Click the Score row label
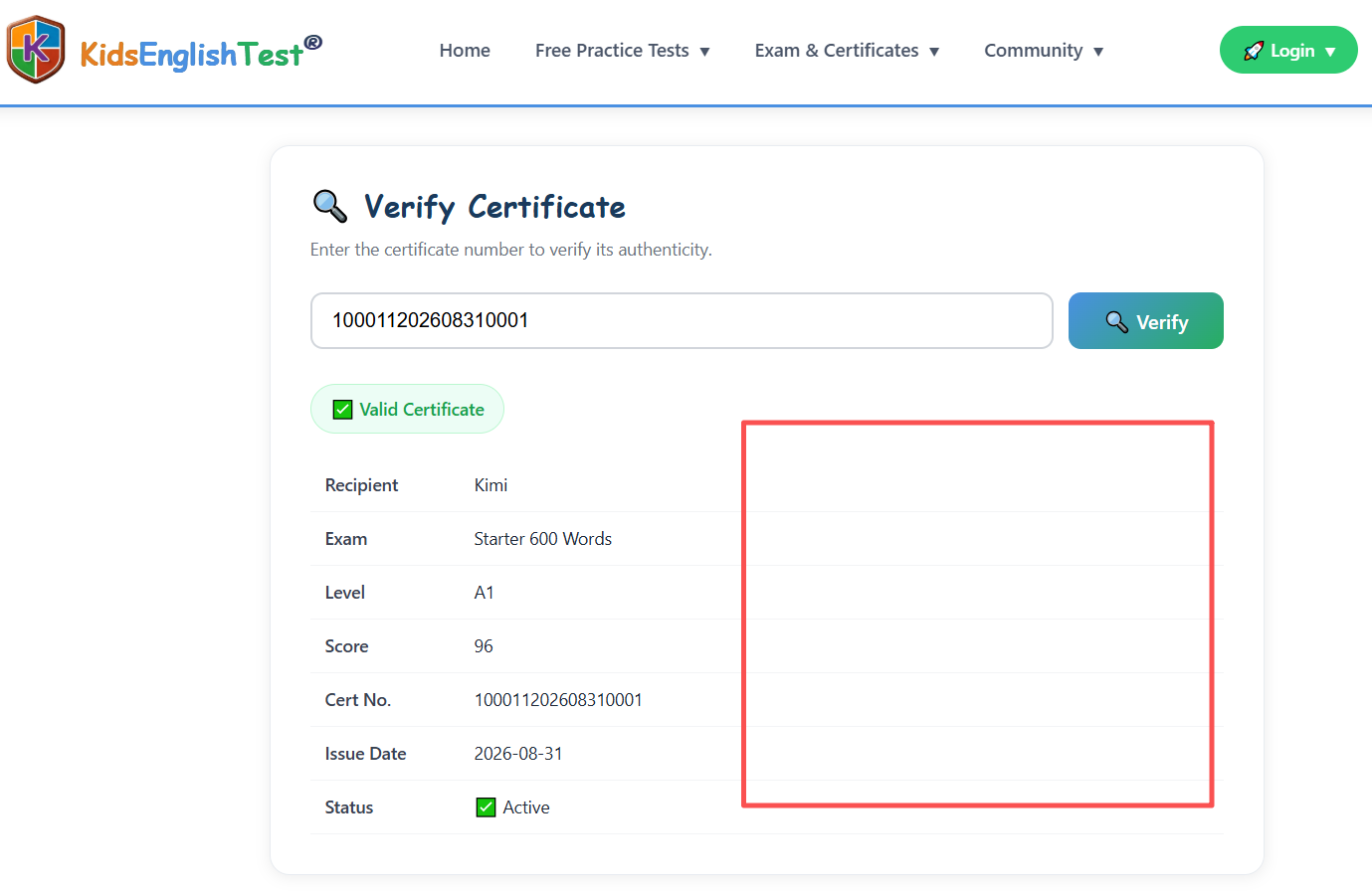Screen dimensions: 1372x895 [346, 646]
